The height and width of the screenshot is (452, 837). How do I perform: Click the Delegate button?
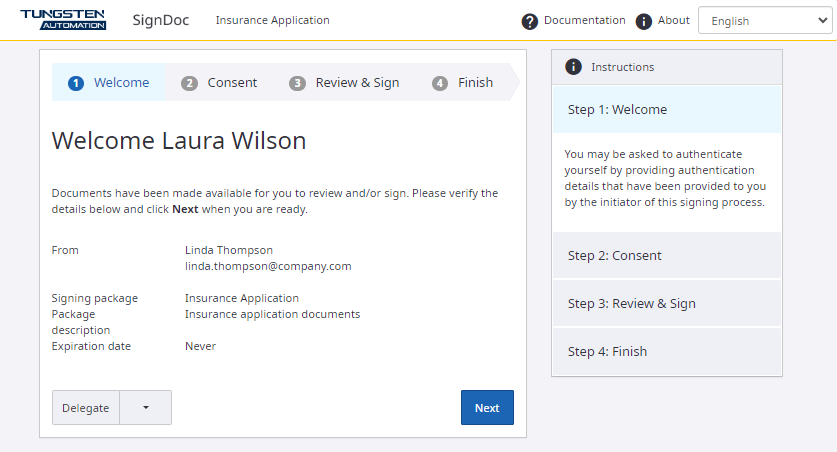coord(86,408)
